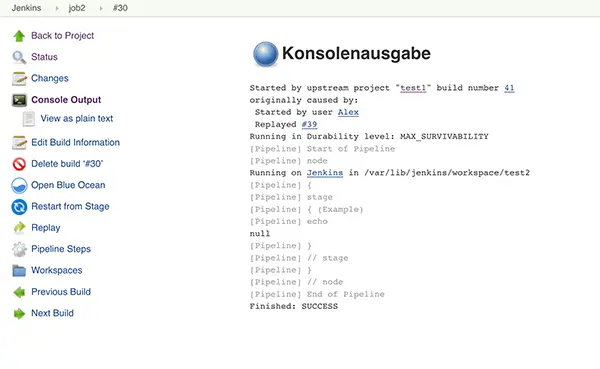Image resolution: width=600 pixels, height=369 pixels.
Task: Click the 'null' output line
Action: tap(260, 234)
